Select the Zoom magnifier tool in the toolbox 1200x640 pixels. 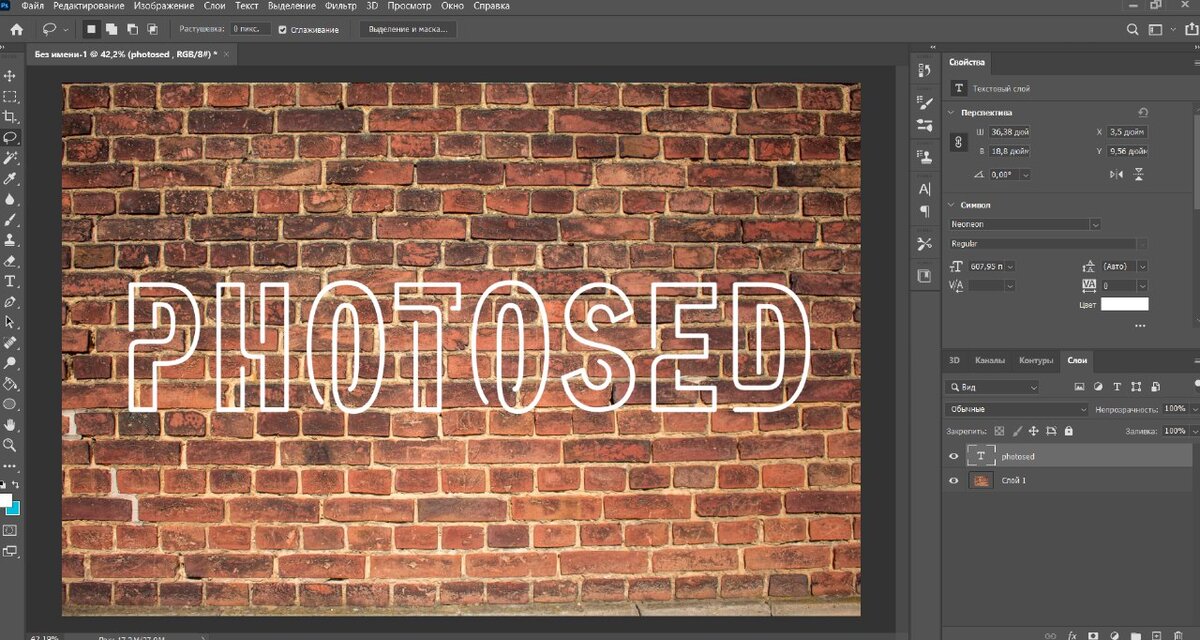pos(10,445)
